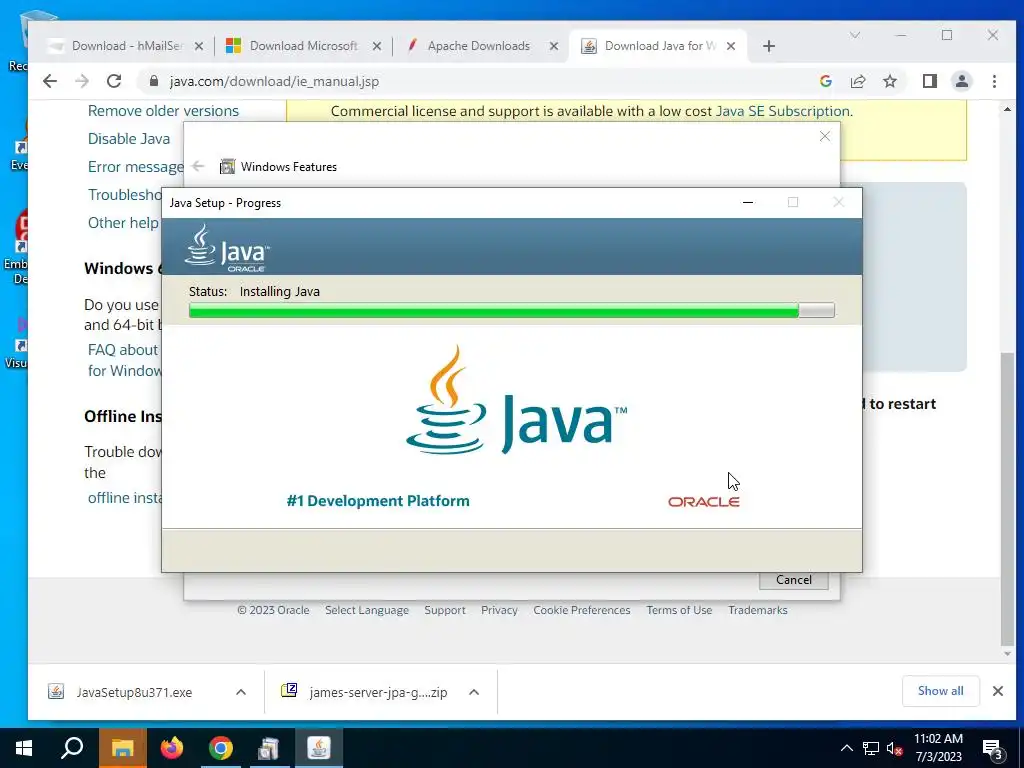Open a new Chrome tab
Viewport: 1024px width, 768px height.
click(769, 46)
